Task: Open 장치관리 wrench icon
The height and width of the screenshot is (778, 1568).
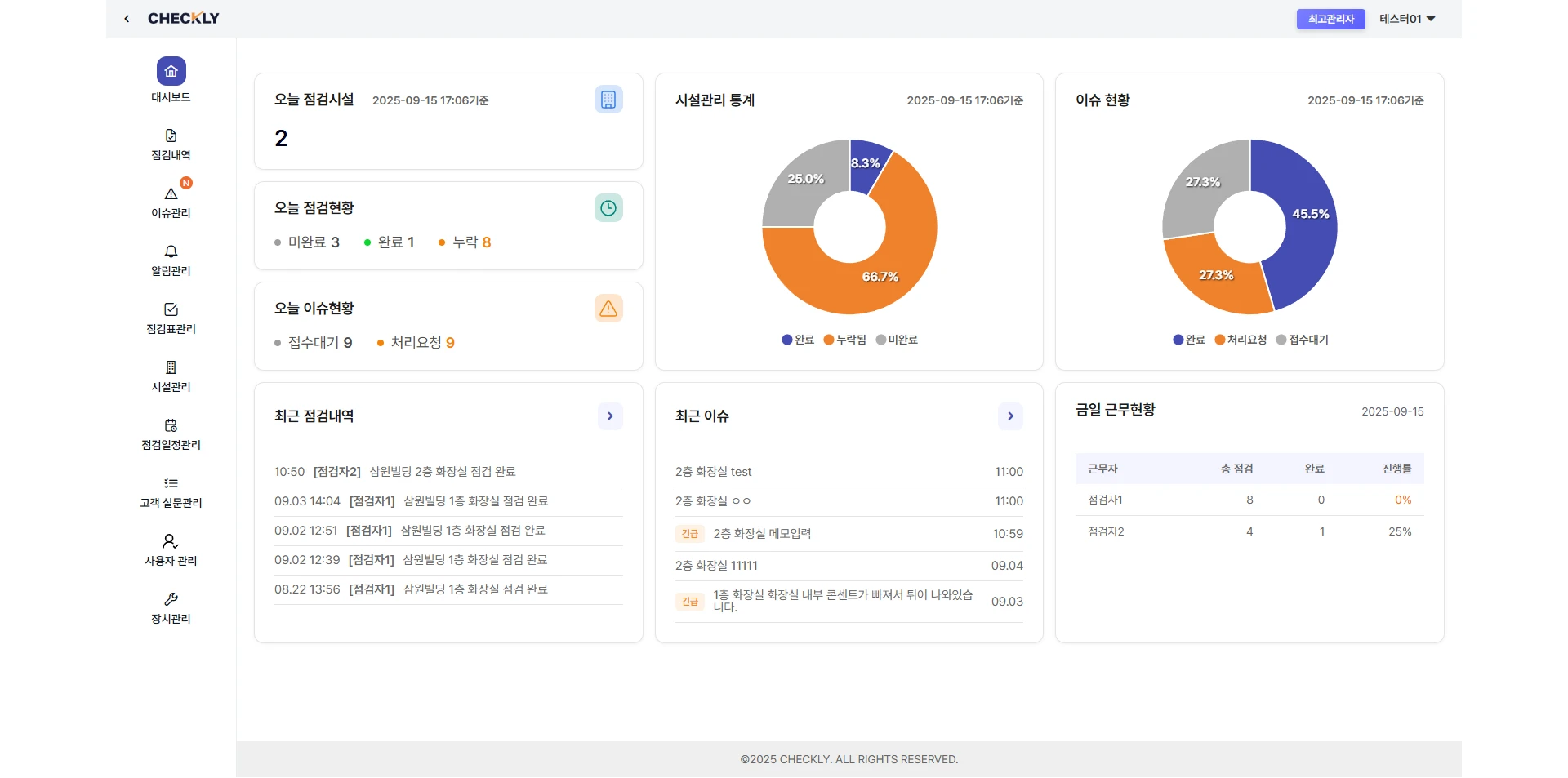Action: tap(171, 599)
